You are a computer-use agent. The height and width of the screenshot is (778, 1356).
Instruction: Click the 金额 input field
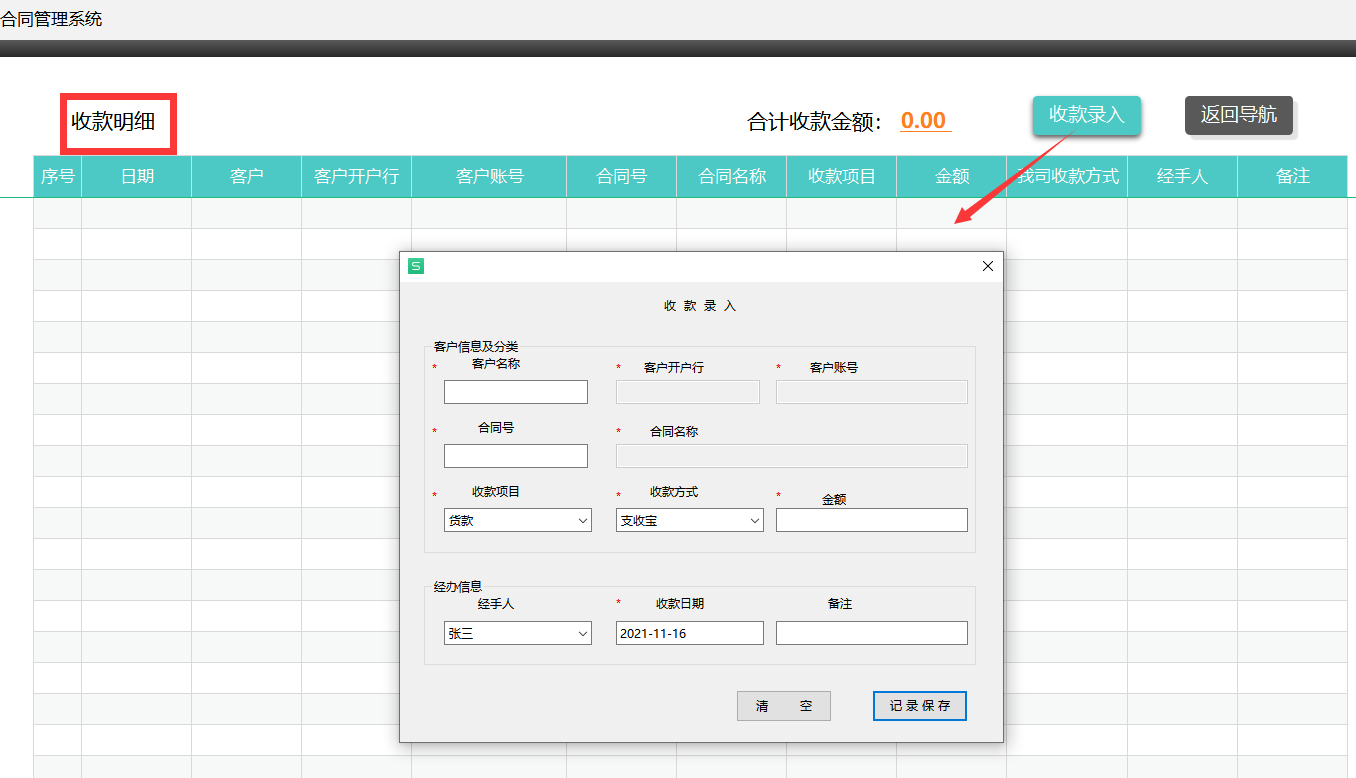pyautogui.click(x=870, y=519)
